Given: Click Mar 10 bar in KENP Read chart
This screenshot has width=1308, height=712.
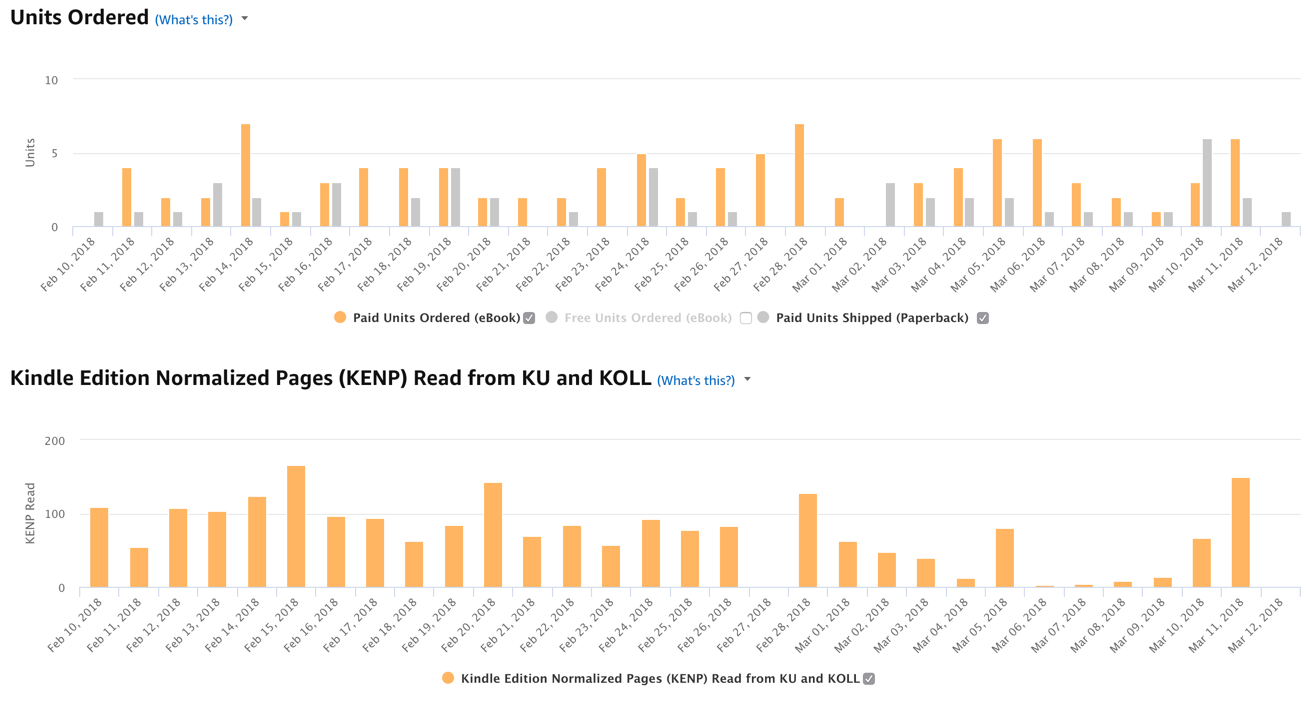Looking at the screenshot, I should (x=1202, y=564).
